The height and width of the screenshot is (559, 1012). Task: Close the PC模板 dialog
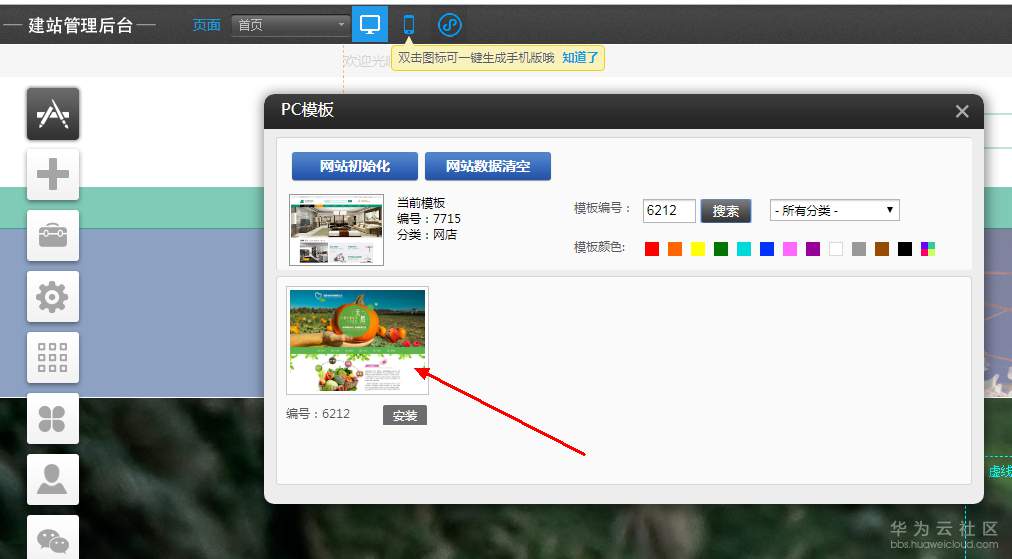tap(962, 111)
